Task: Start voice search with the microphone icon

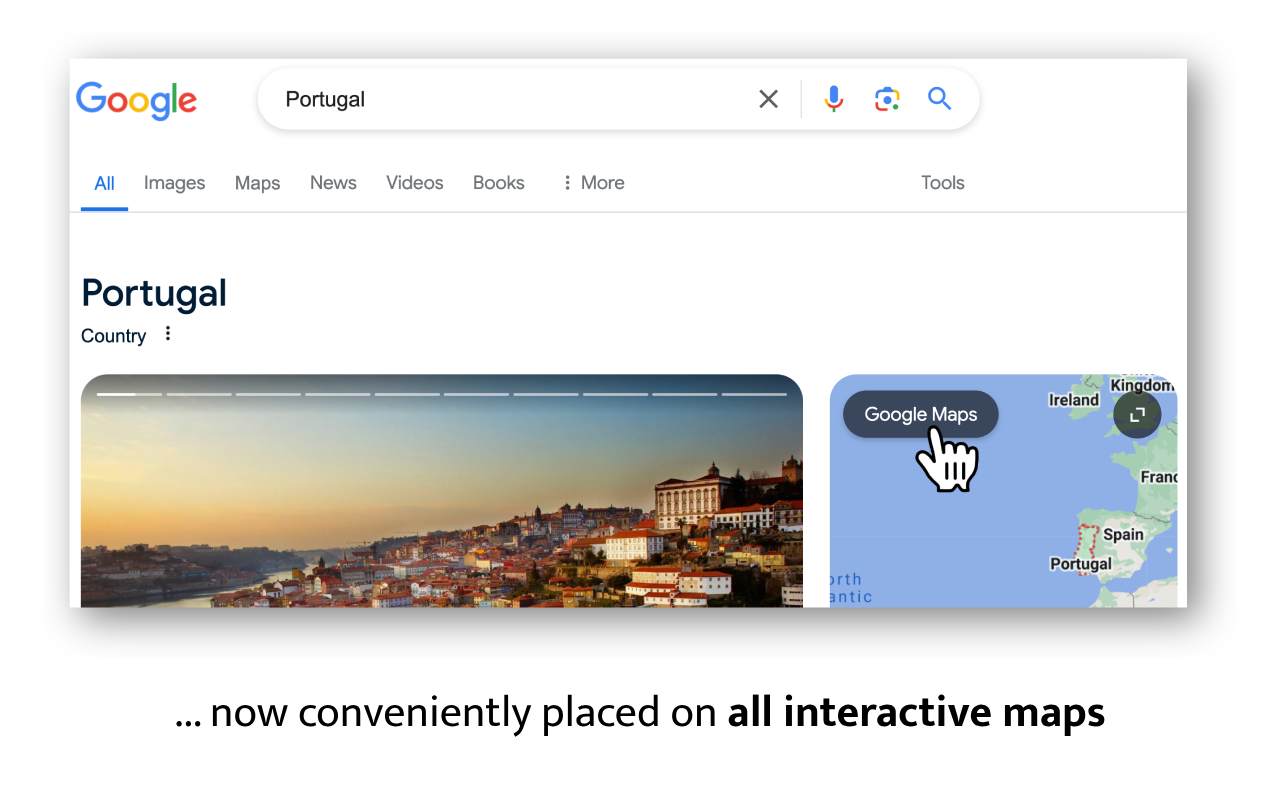Action: tap(834, 99)
